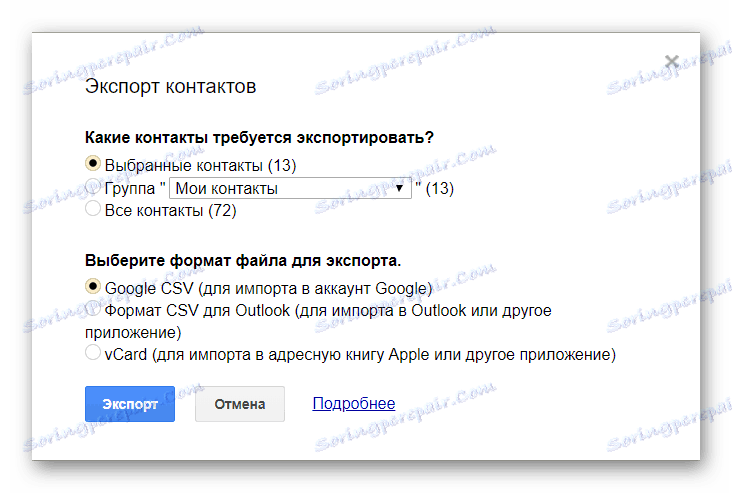Viewport: 732px width, 493px height.
Task: Click the vCard option description text
Action: (x=360, y=354)
